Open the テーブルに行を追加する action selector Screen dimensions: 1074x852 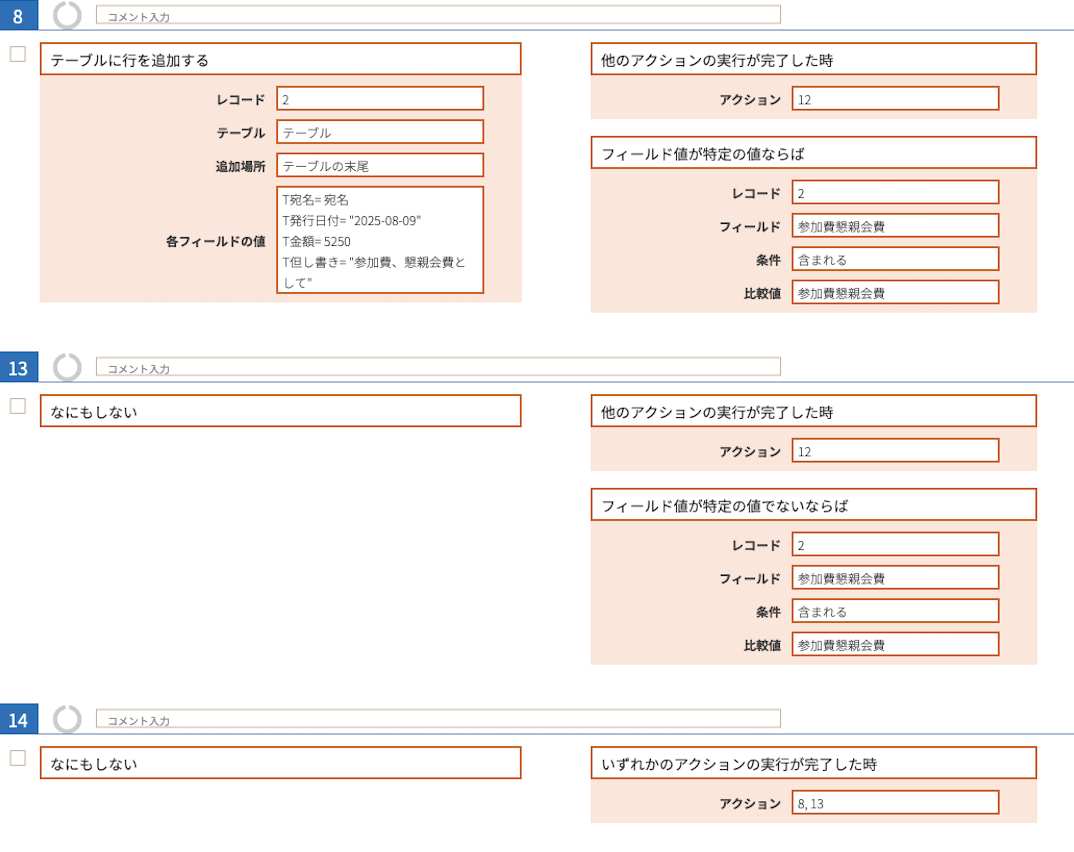point(281,59)
